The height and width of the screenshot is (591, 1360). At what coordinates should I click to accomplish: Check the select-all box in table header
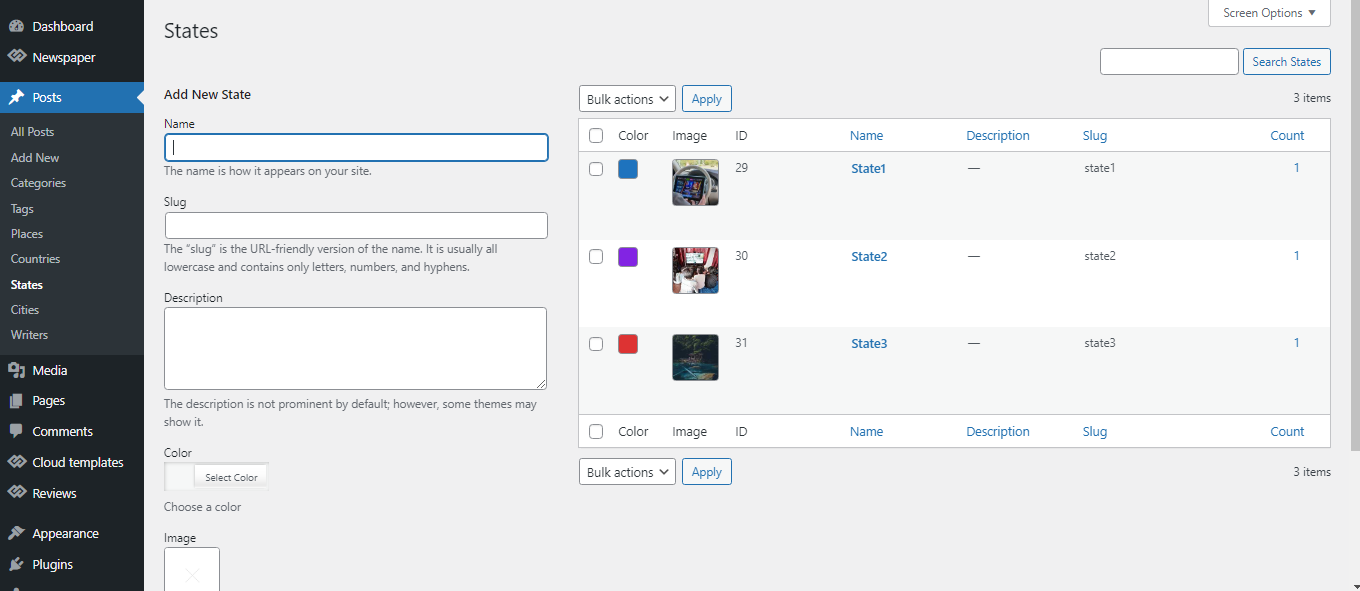(596, 135)
